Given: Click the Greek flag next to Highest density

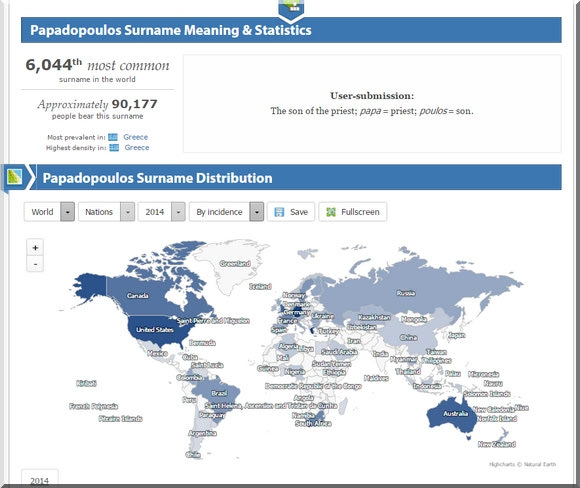Looking at the screenshot, I should [114, 148].
